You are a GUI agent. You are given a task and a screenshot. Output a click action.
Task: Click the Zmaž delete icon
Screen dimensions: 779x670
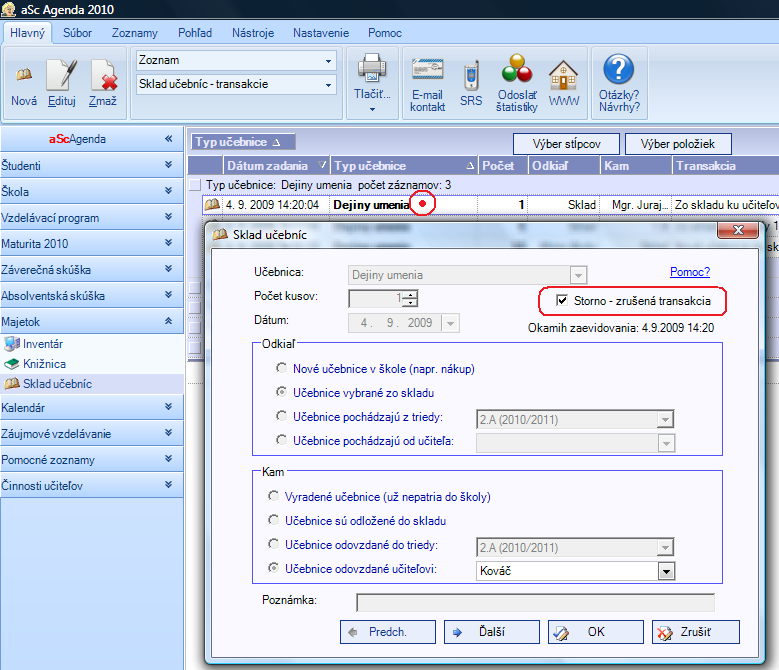103,74
